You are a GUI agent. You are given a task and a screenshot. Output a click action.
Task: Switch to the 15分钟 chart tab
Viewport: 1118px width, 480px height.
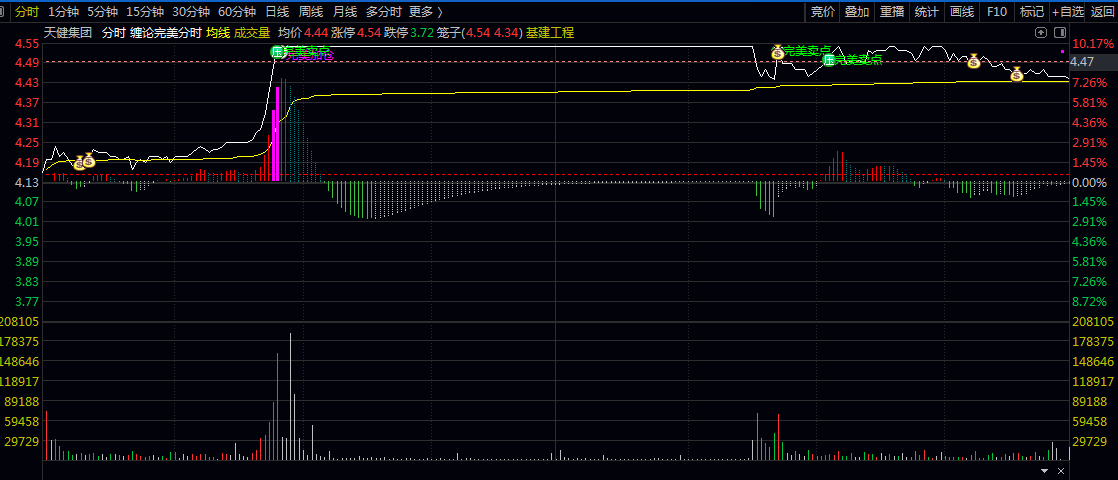pyautogui.click(x=145, y=11)
